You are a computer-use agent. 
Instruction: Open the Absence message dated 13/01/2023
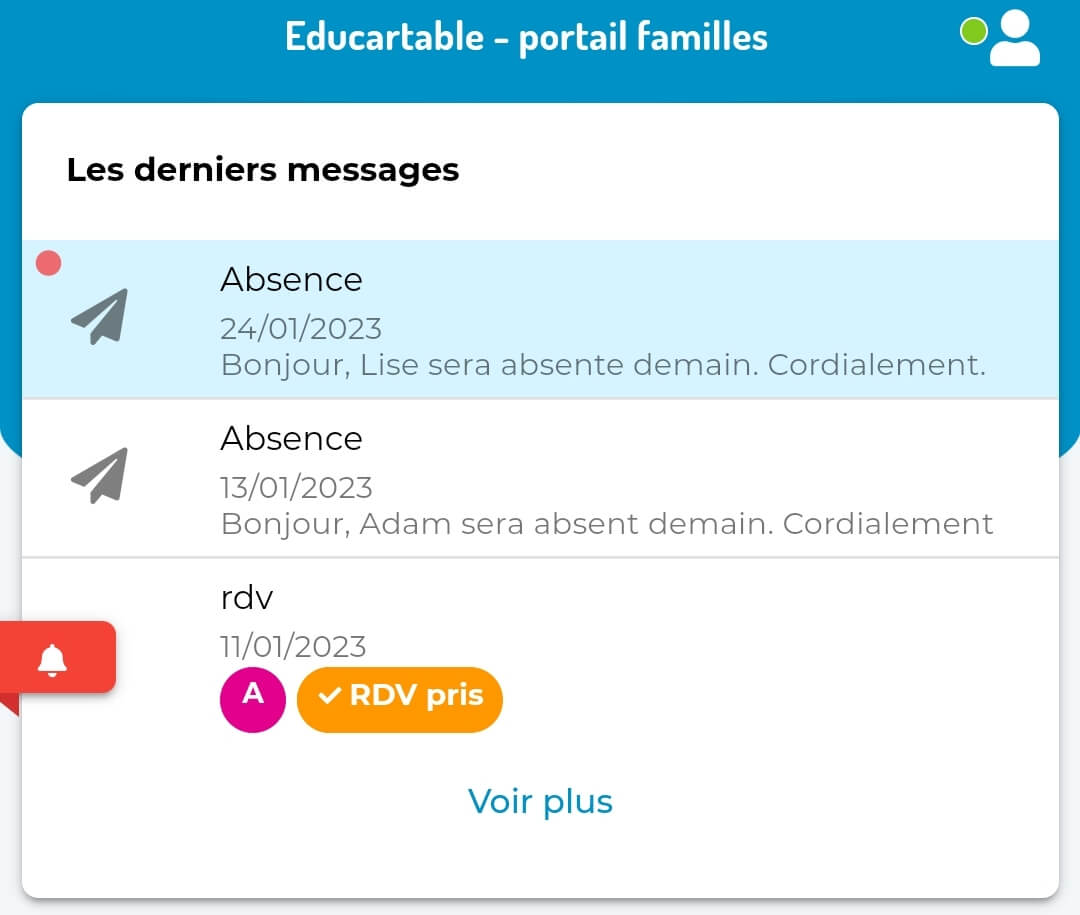tap(540, 478)
